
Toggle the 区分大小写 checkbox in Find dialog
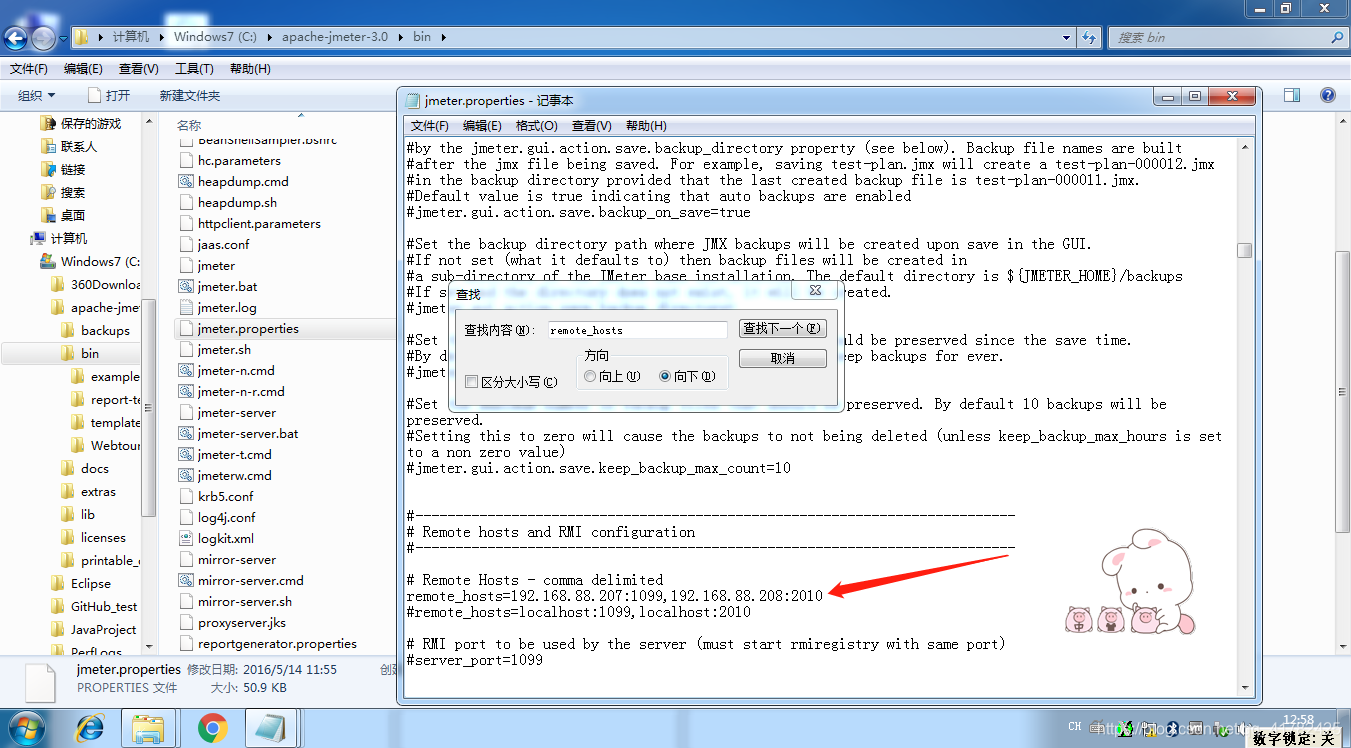coord(472,382)
